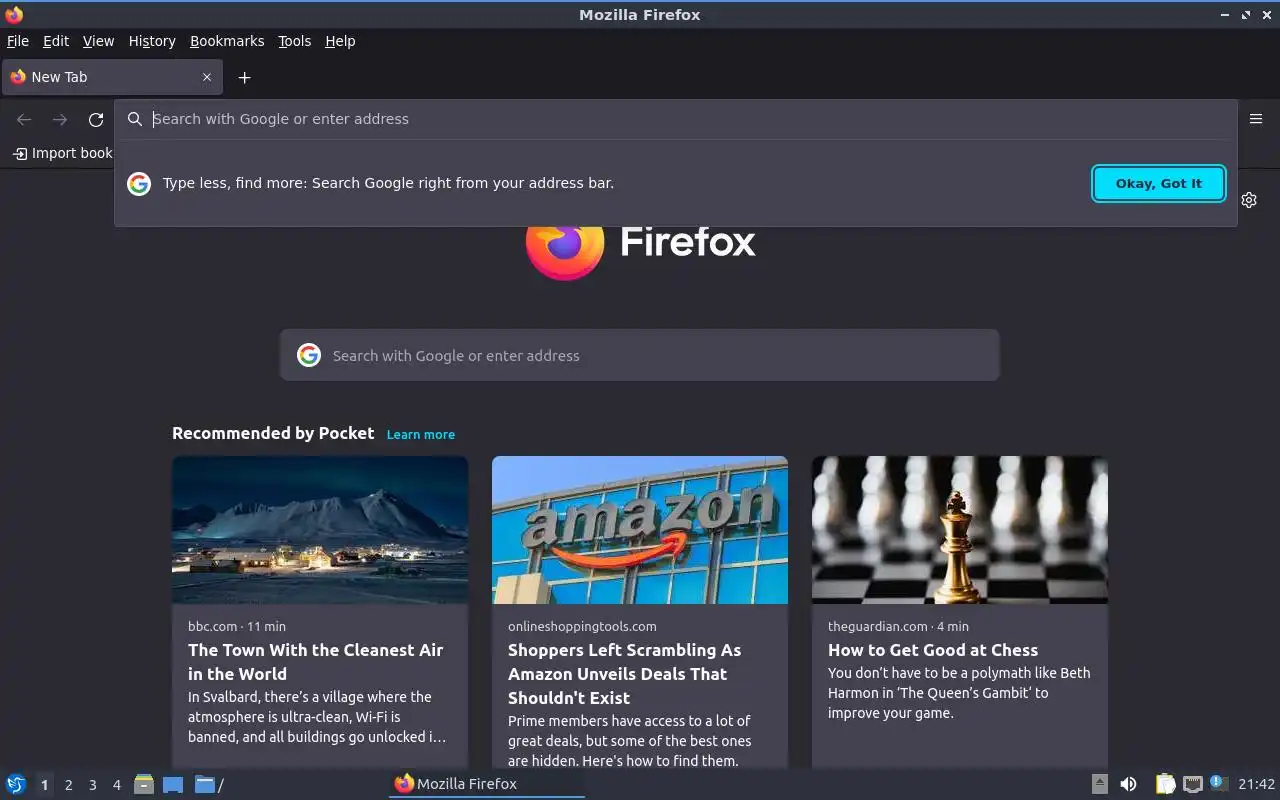Click the Svalbard article description text

pyautogui.click(x=317, y=717)
